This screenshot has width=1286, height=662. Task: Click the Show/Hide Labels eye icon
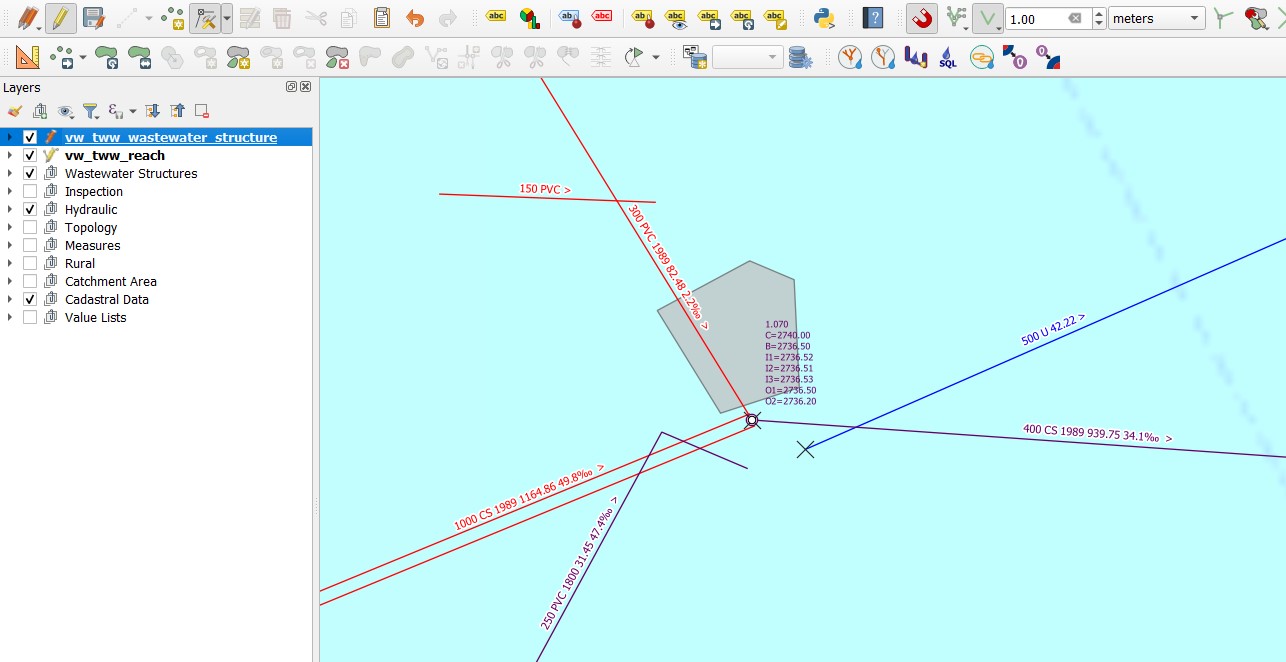(x=676, y=18)
